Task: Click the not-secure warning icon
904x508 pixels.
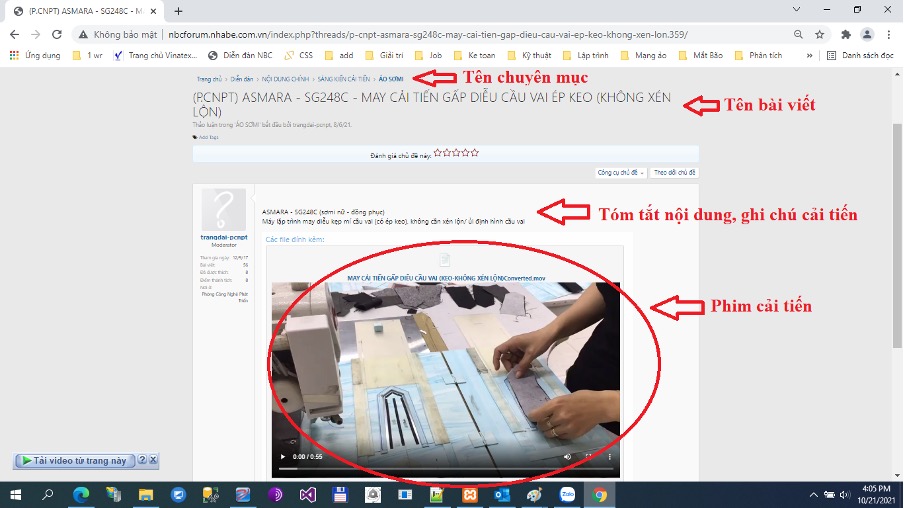Action: coord(83,35)
